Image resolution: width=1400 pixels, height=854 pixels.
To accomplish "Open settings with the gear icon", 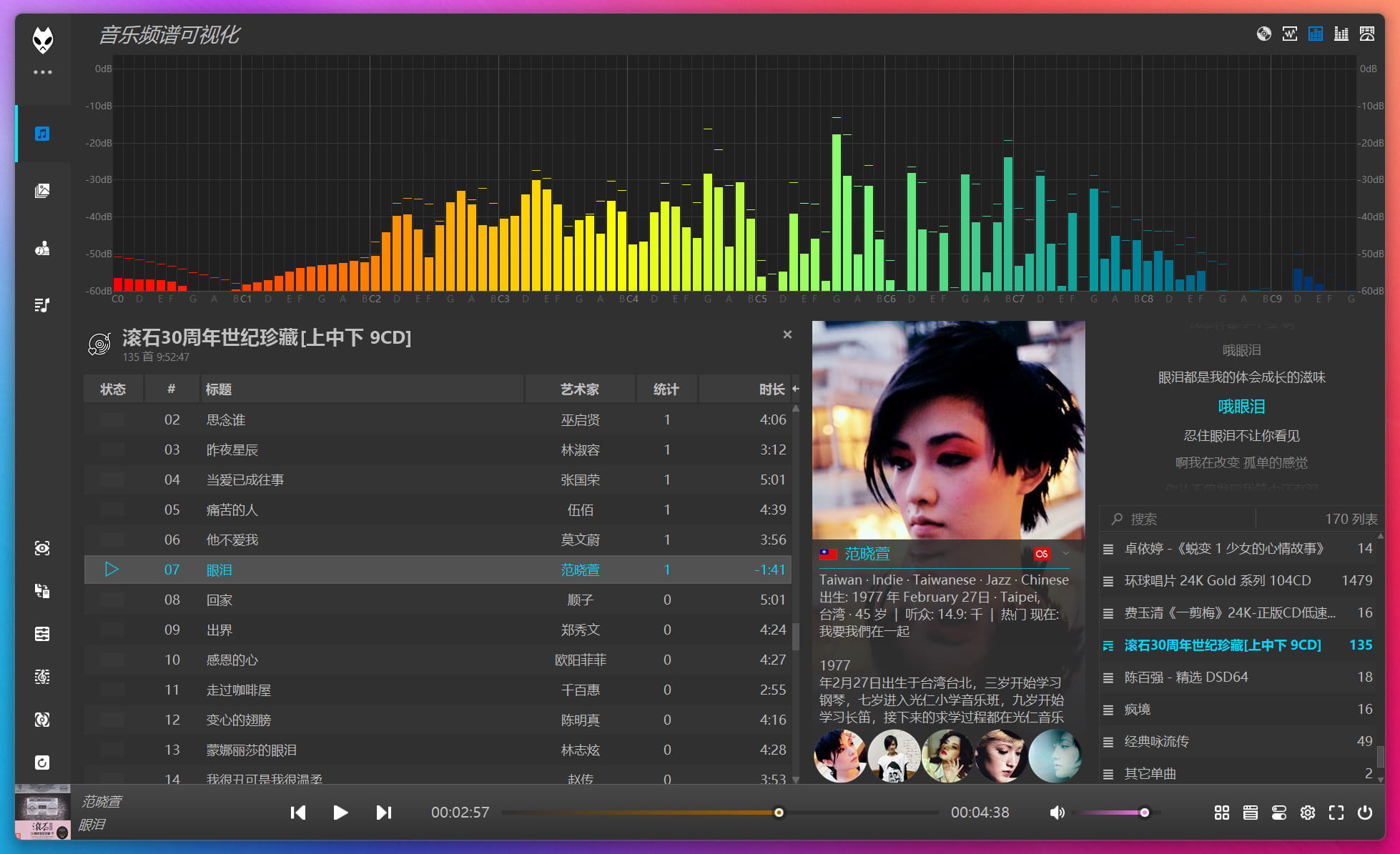I will tap(1308, 813).
